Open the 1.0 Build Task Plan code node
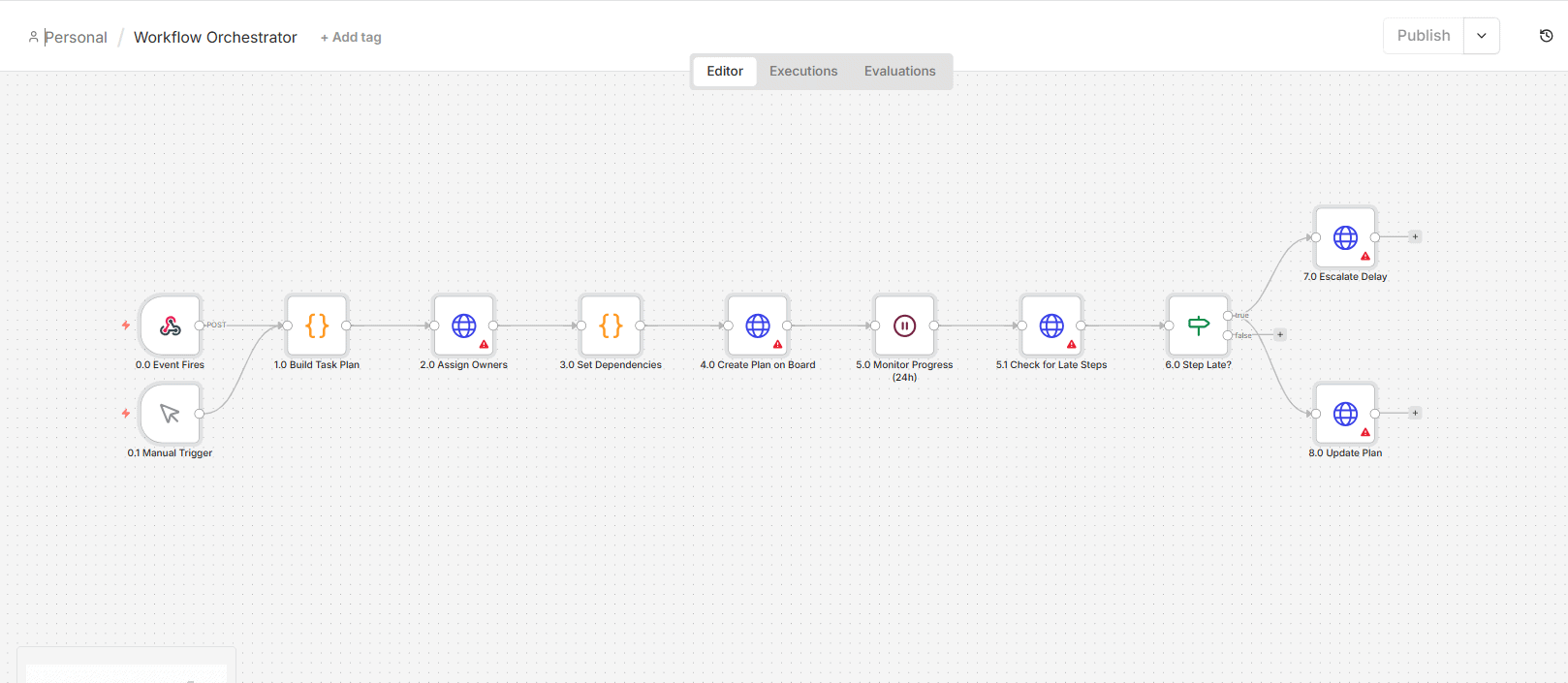 point(317,326)
